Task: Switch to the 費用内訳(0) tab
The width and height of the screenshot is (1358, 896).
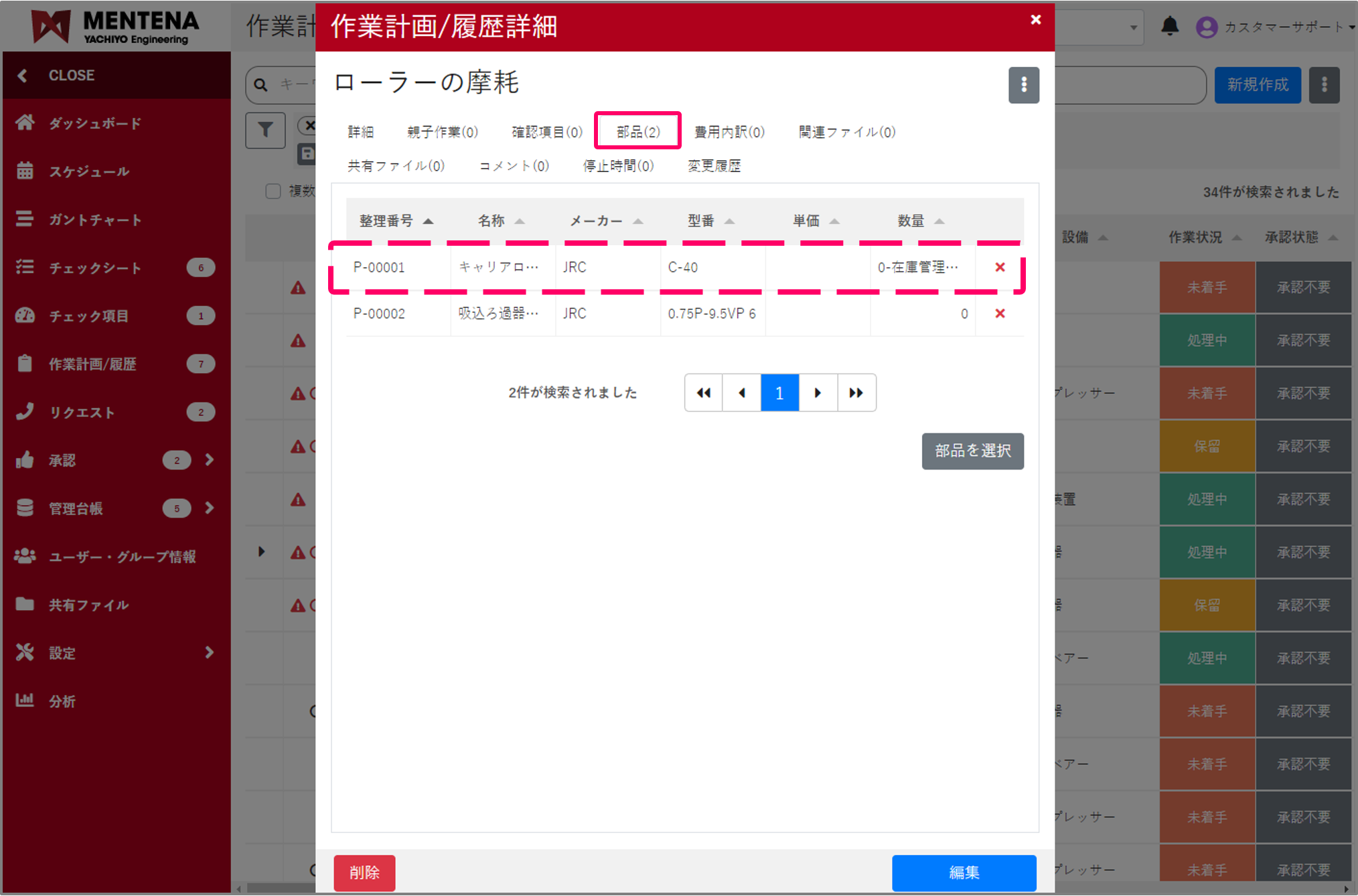Action: pyautogui.click(x=729, y=132)
